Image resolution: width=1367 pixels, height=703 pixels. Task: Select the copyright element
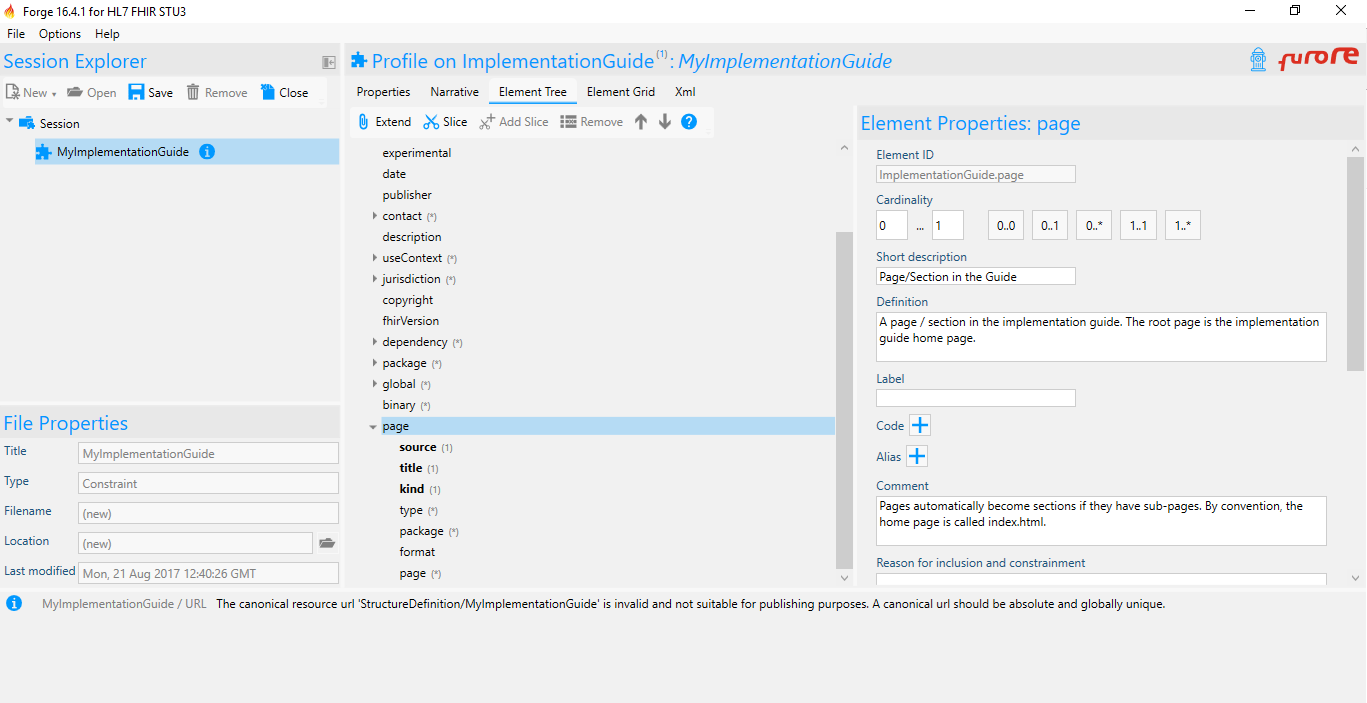[408, 300]
